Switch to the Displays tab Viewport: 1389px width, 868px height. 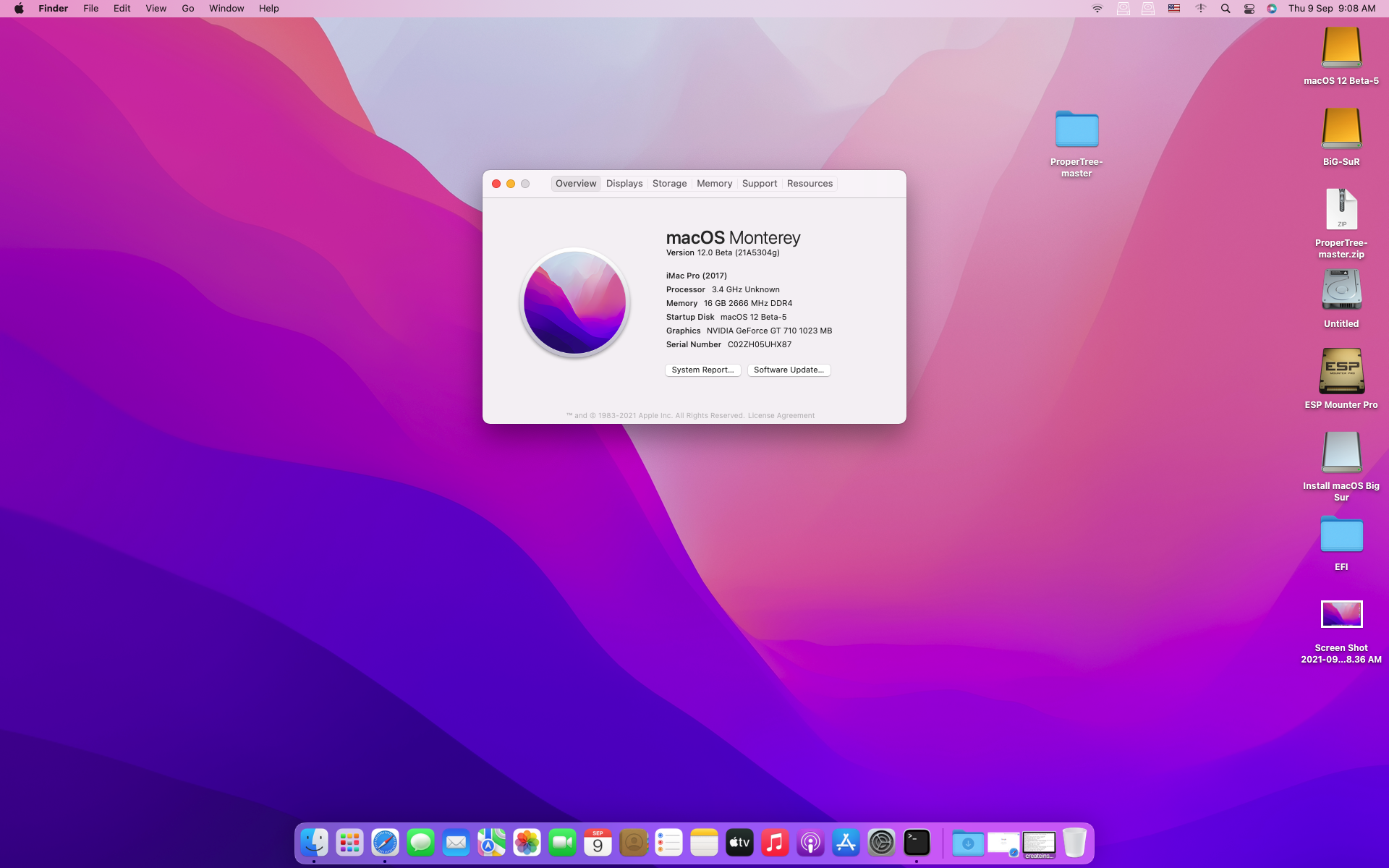(624, 184)
